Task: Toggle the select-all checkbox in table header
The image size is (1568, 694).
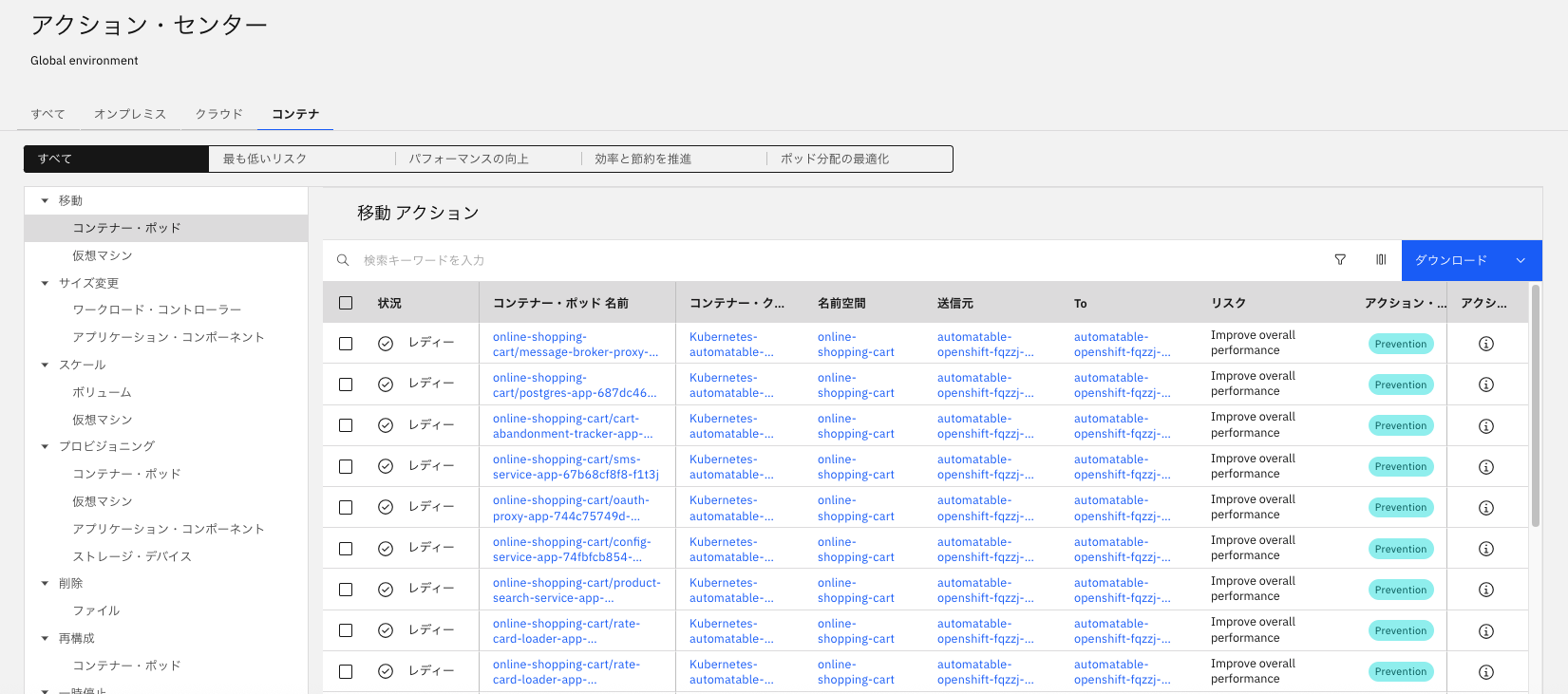Action: pyautogui.click(x=346, y=303)
